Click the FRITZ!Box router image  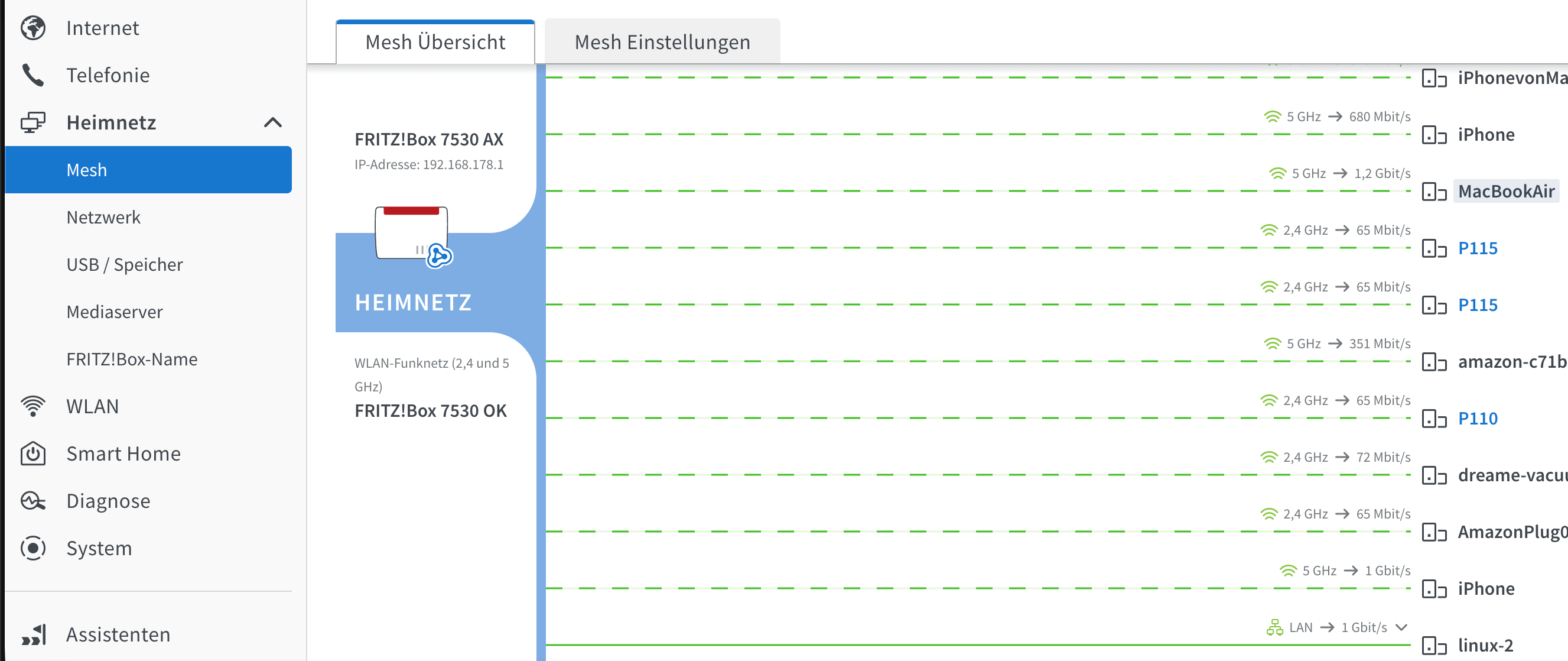tap(411, 233)
